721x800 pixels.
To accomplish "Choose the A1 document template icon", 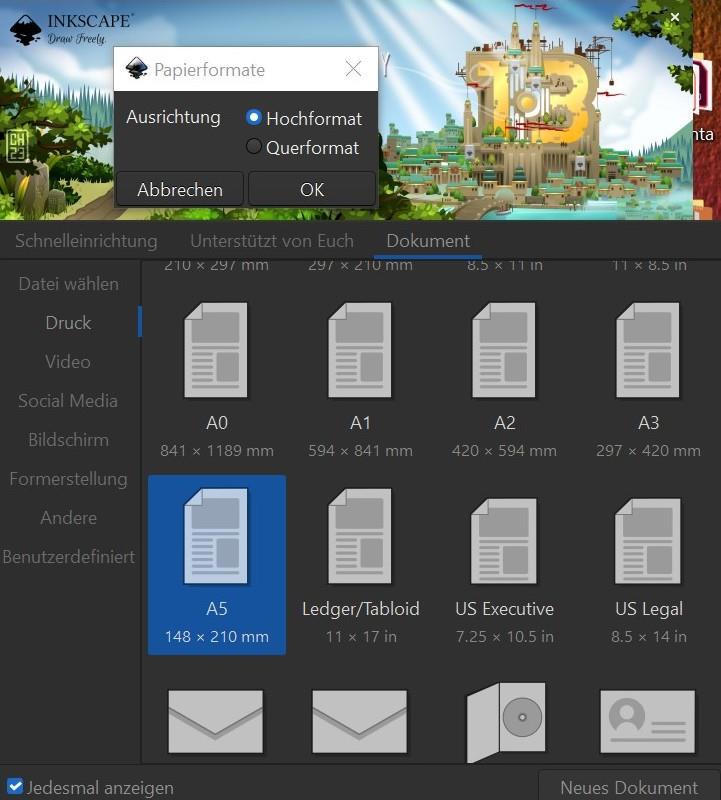I will pyautogui.click(x=360, y=351).
